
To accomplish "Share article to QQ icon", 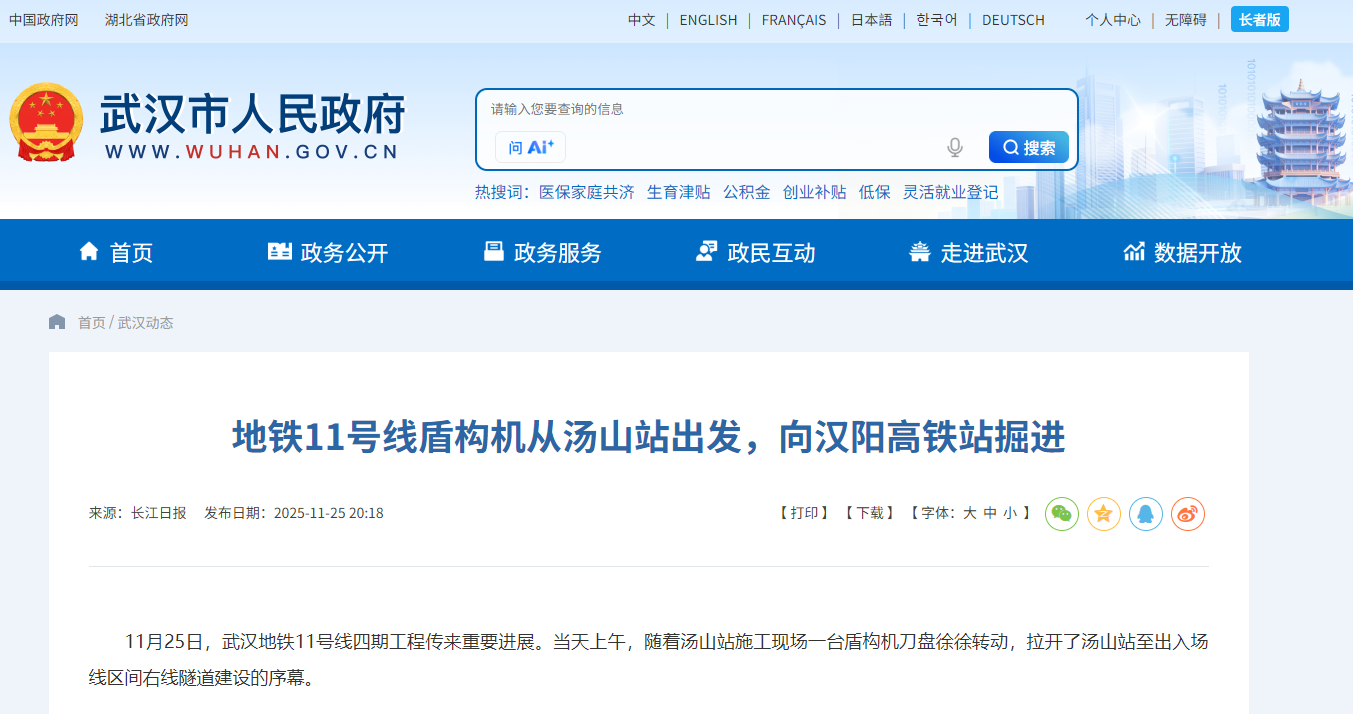I will (1145, 514).
